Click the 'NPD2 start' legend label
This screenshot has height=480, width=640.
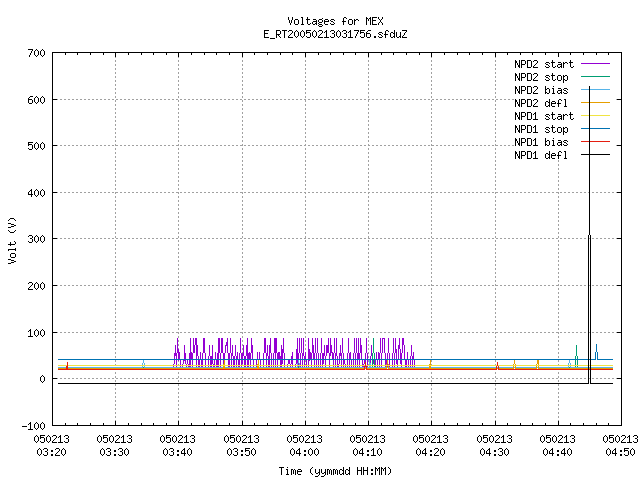tap(544, 64)
